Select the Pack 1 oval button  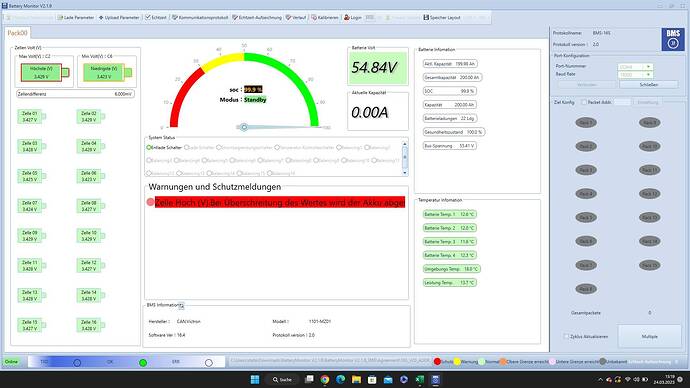point(586,123)
